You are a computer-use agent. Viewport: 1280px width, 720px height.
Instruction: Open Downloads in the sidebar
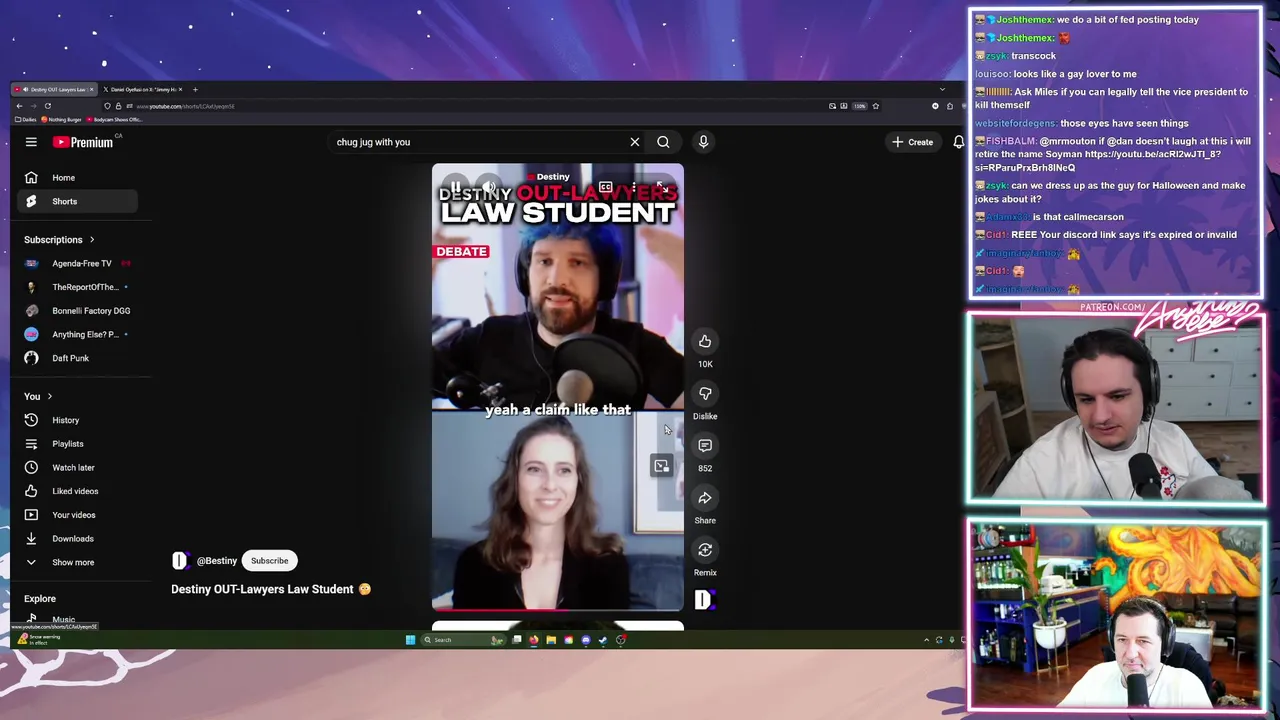coord(75,538)
